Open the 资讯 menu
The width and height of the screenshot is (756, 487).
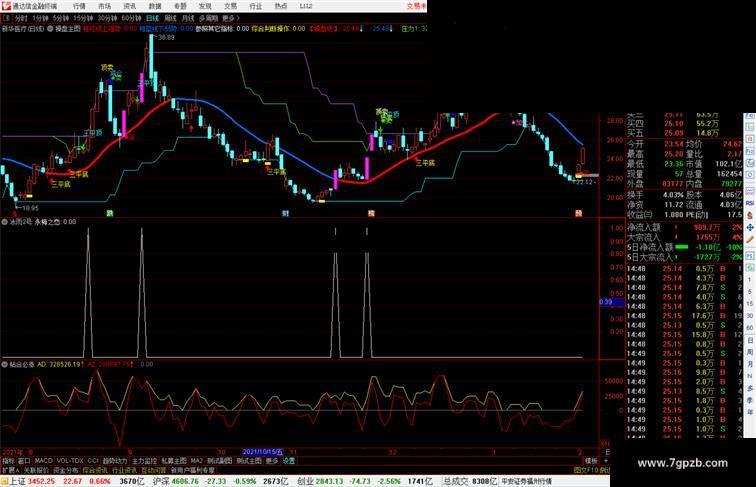pos(130,6)
